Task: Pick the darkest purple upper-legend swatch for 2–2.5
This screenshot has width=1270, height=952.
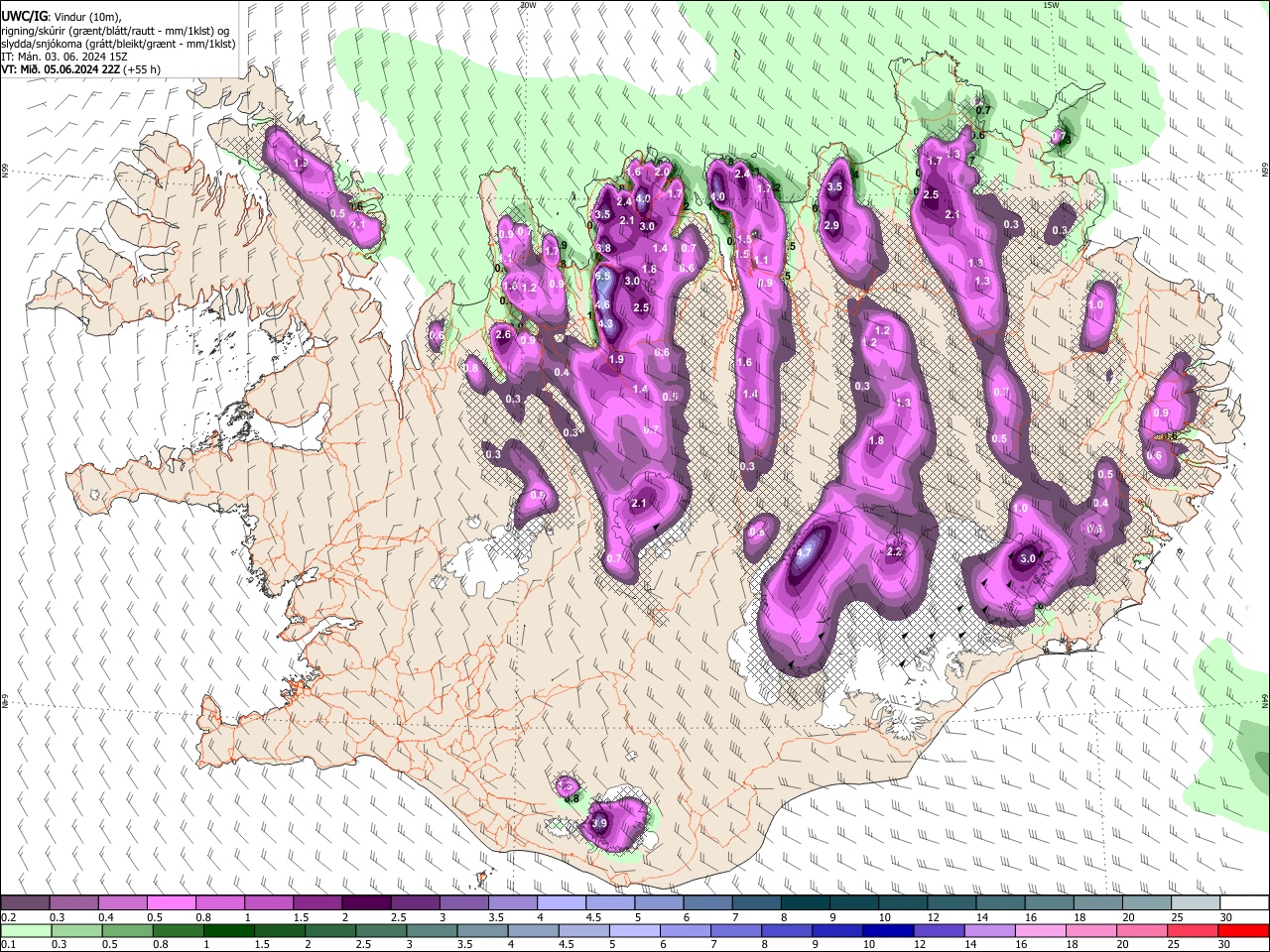Action: click(365, 903)
